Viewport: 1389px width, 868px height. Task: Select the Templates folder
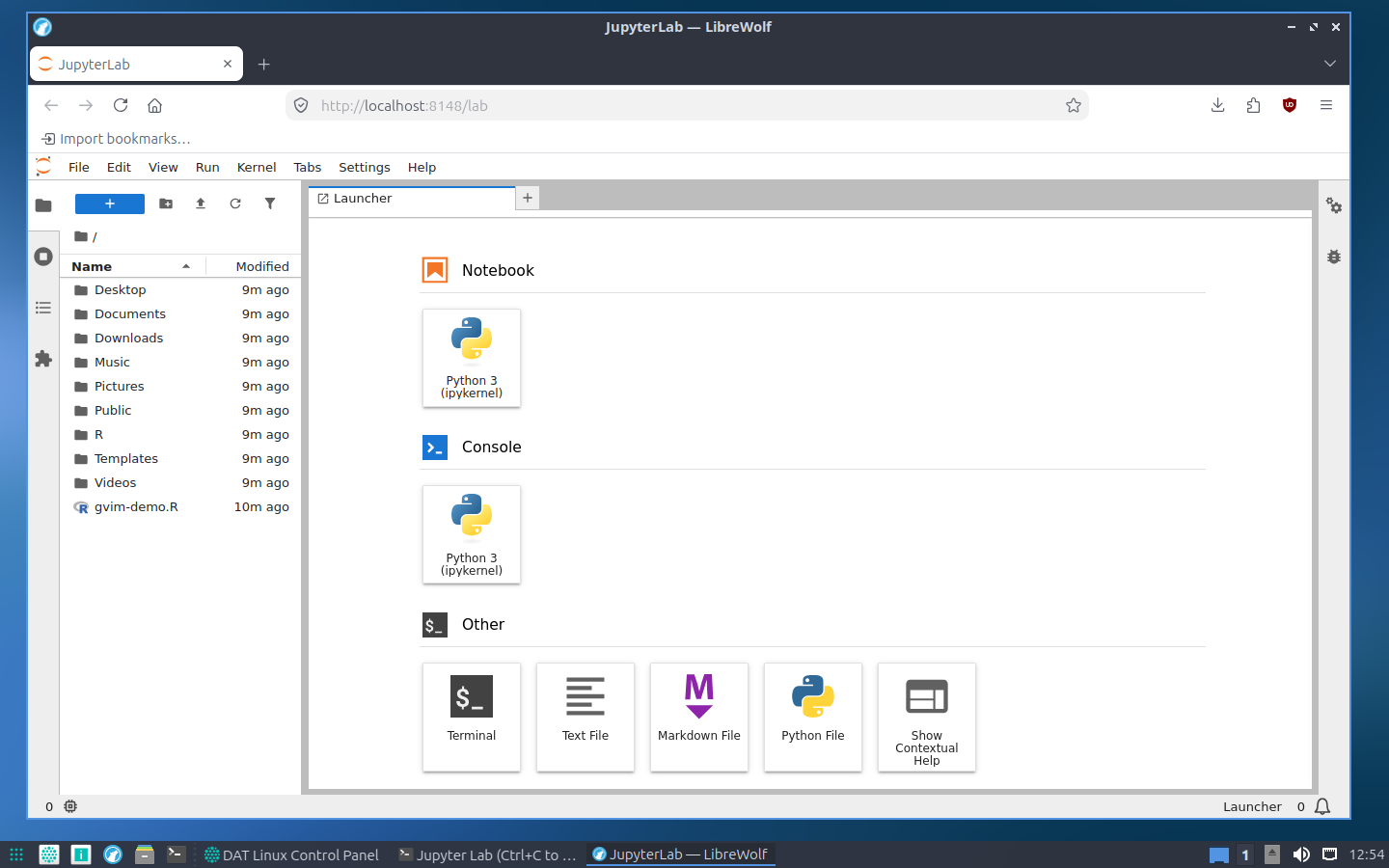(x=180, y=458)
